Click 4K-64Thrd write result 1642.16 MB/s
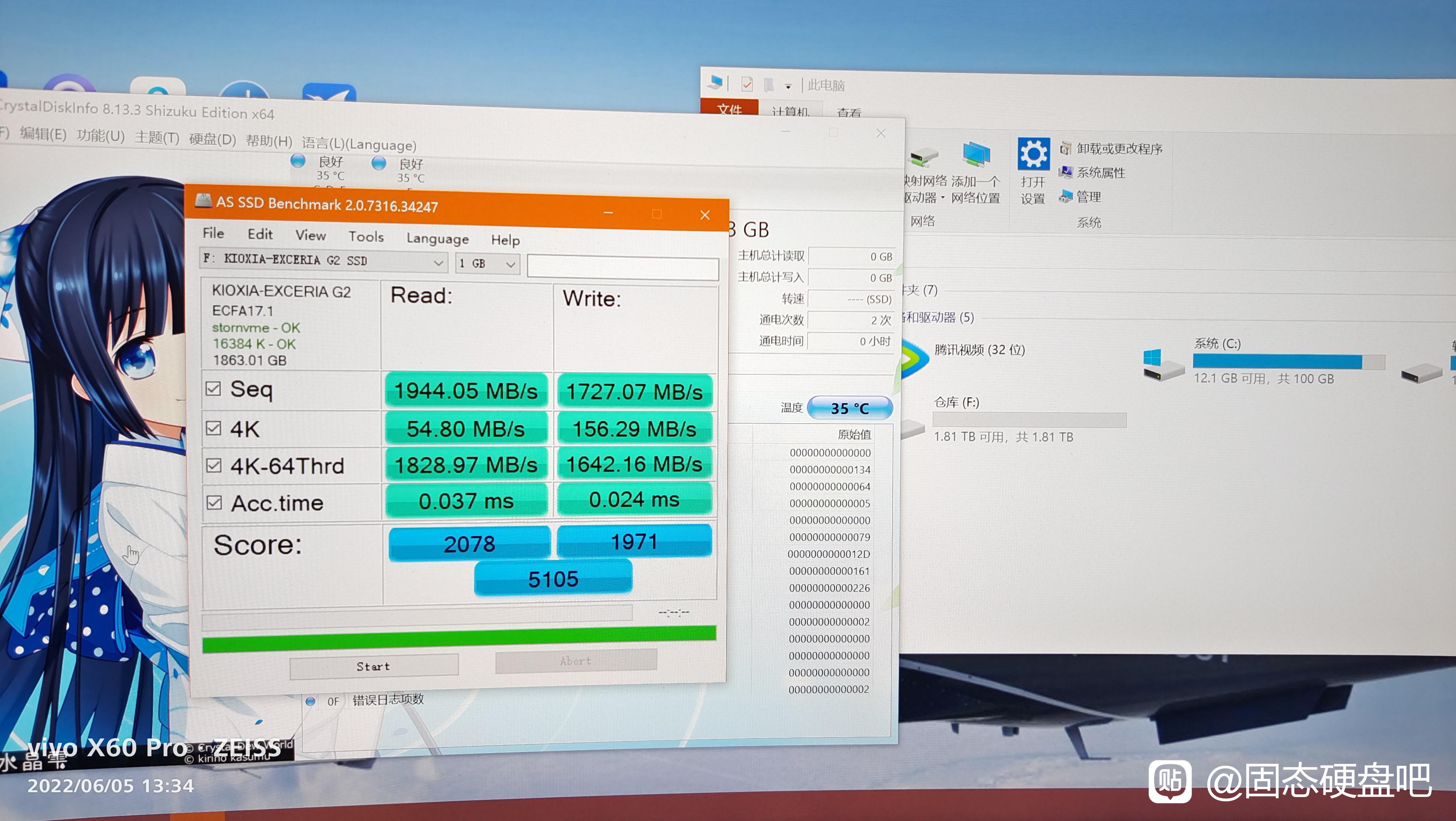Image resolution: width=1456 pixels, height=821 pixels. click(x=634, y=464)
